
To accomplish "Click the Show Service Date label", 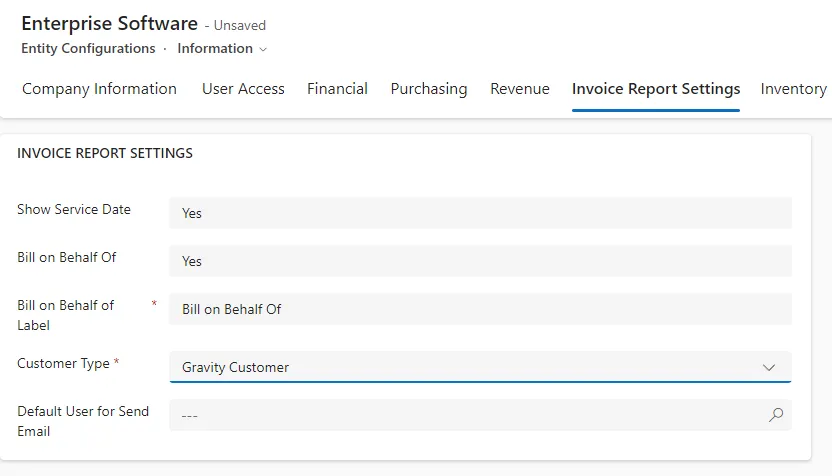I will tap(74, 209).
